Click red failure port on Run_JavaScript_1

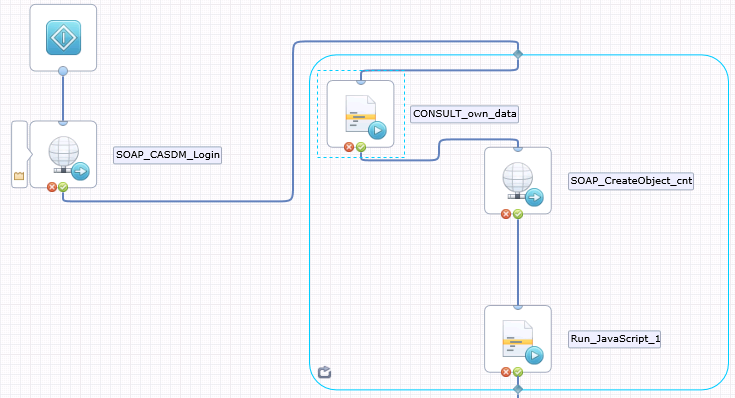(506, 372)
